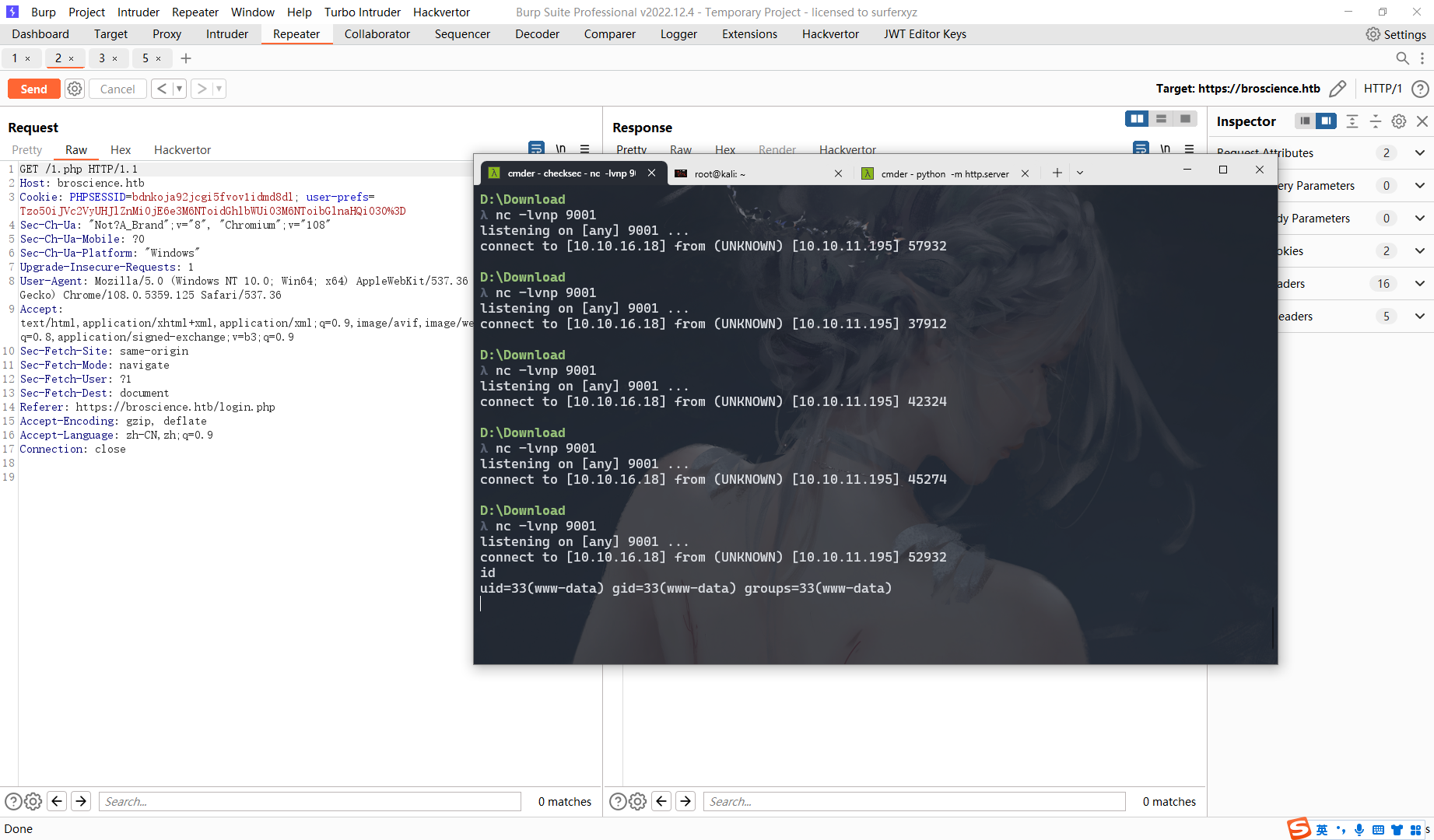The width and height of the screenshot is (1434, 840).
Task: Click response search input field
Action: [914, 801]
